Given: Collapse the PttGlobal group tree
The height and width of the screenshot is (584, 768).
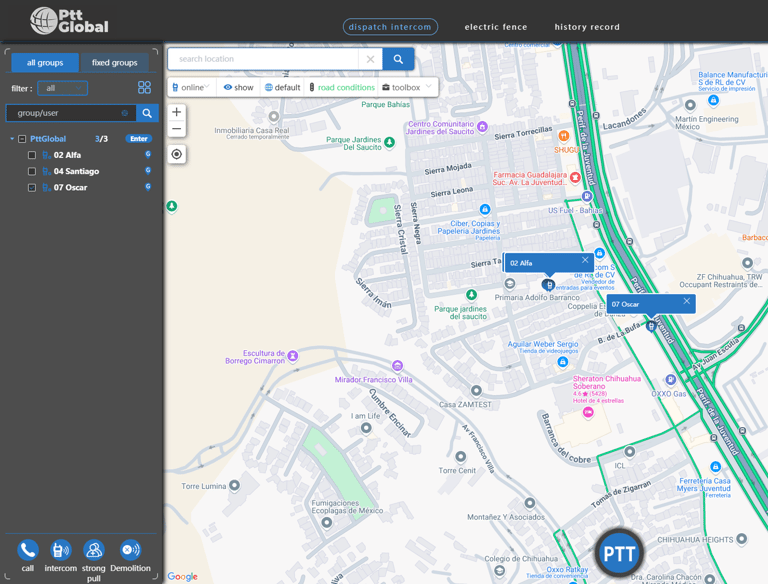Looking at the screenshot, I should click(12, 139).
